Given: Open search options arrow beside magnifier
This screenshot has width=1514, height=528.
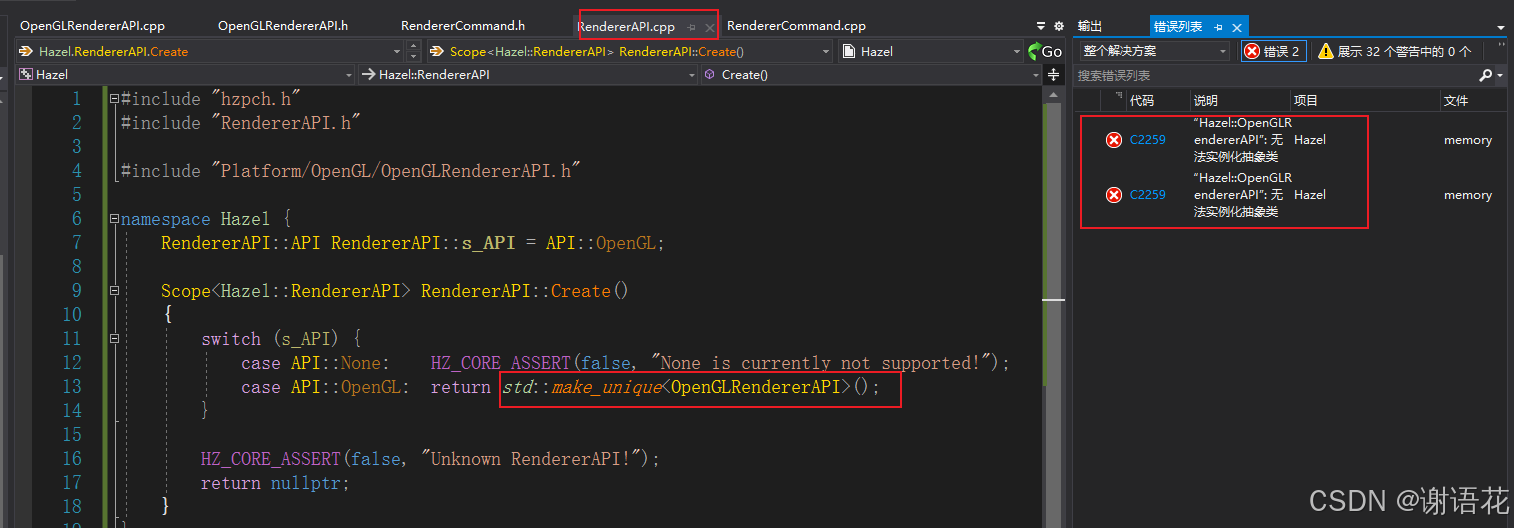Looking at the screenshot, I should [x=1500, y=75].
